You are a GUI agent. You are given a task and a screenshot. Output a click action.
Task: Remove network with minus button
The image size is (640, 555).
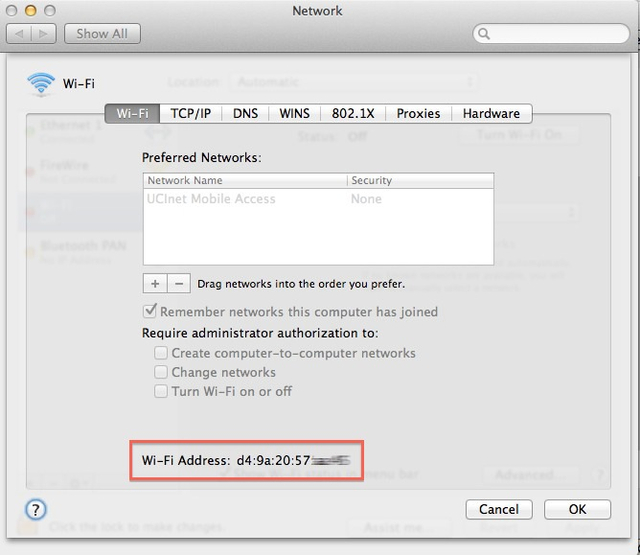click(179, 283)
